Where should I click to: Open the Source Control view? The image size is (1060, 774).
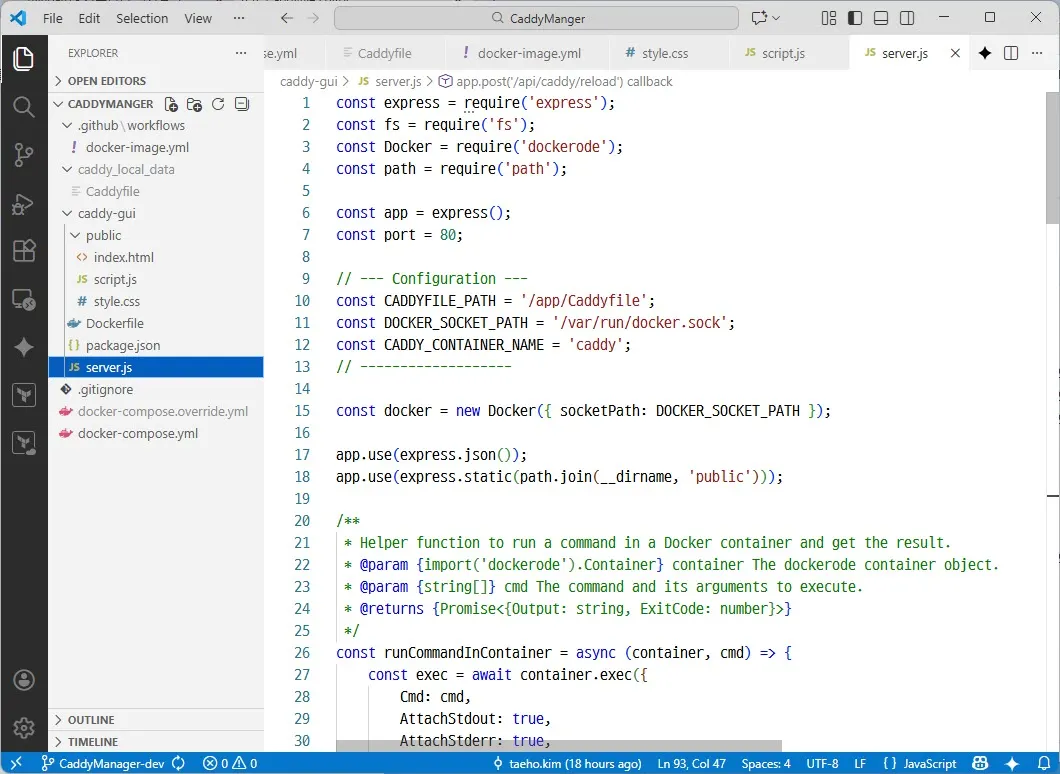point(24,155)
